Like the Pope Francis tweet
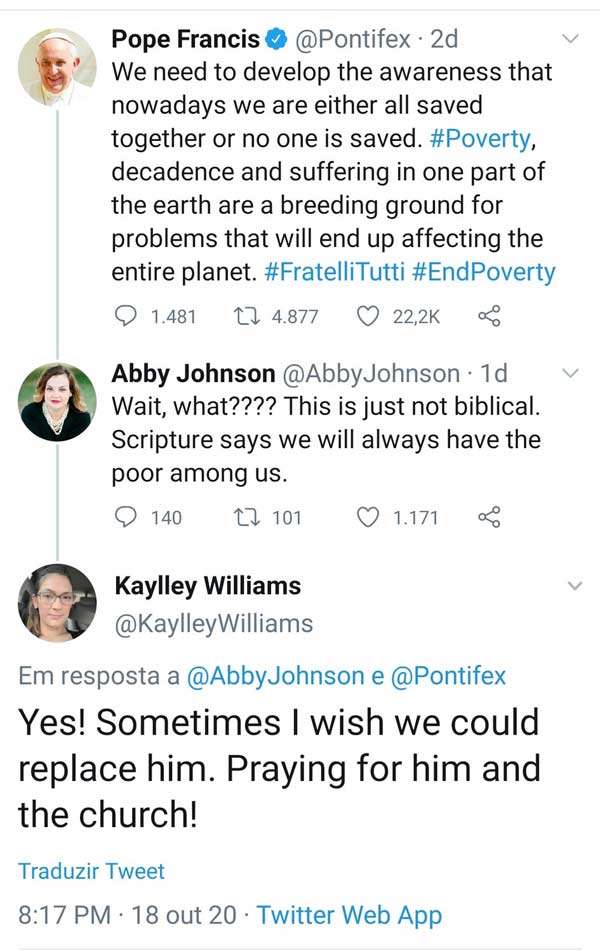The image size is (600, 951). pyautogui.click(x=369, y=317)
